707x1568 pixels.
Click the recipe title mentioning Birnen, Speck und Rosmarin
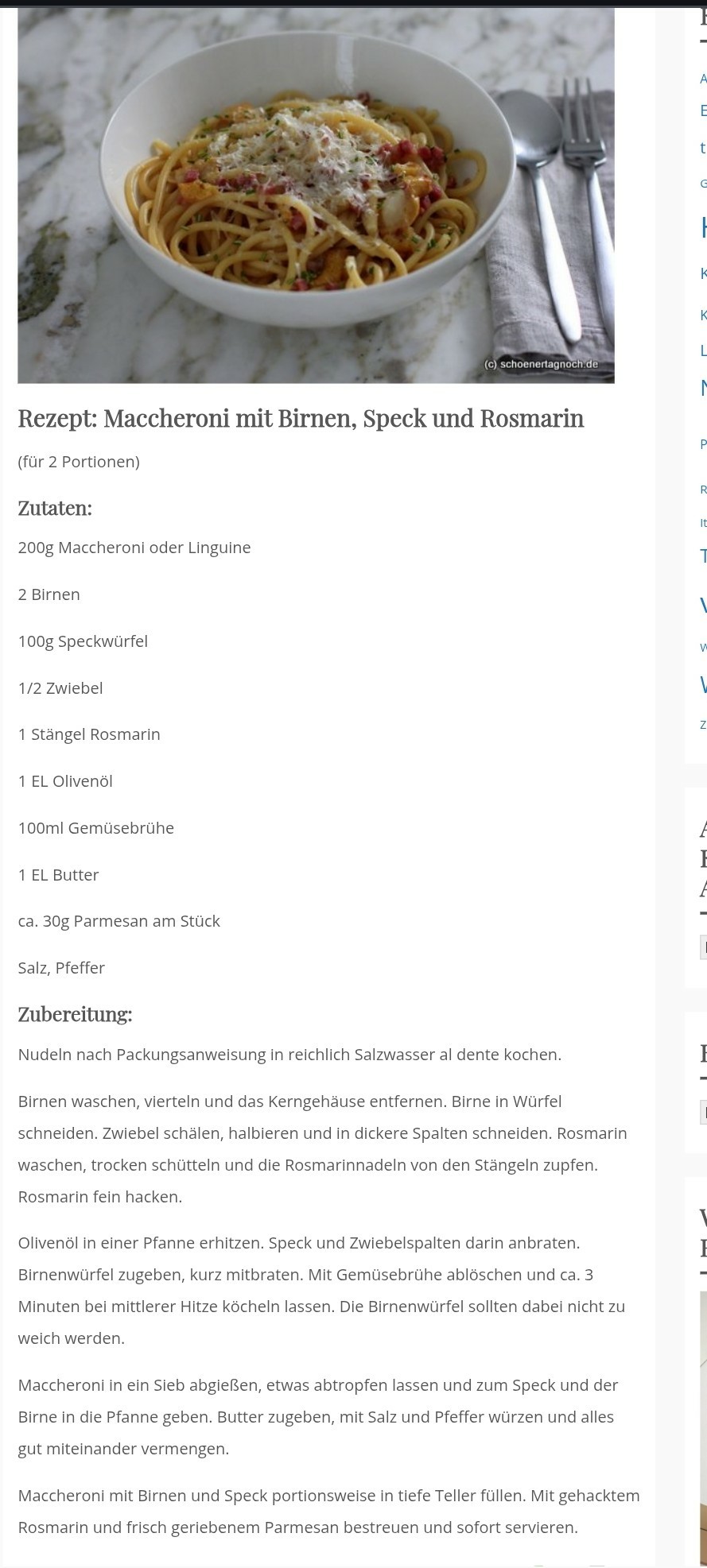click(x=301, y=419)
